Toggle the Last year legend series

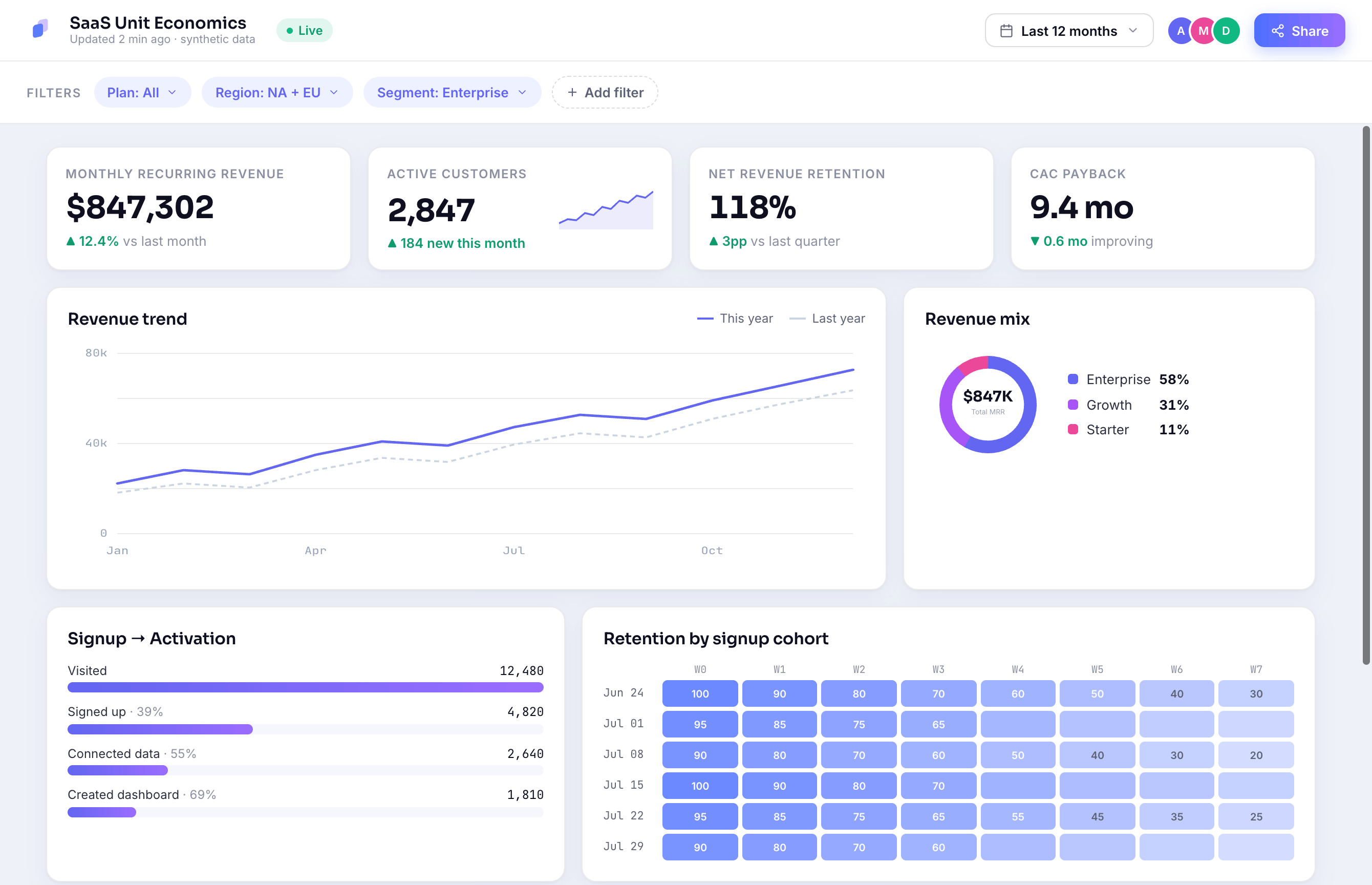pyautogui.click(x=826, y=319)
